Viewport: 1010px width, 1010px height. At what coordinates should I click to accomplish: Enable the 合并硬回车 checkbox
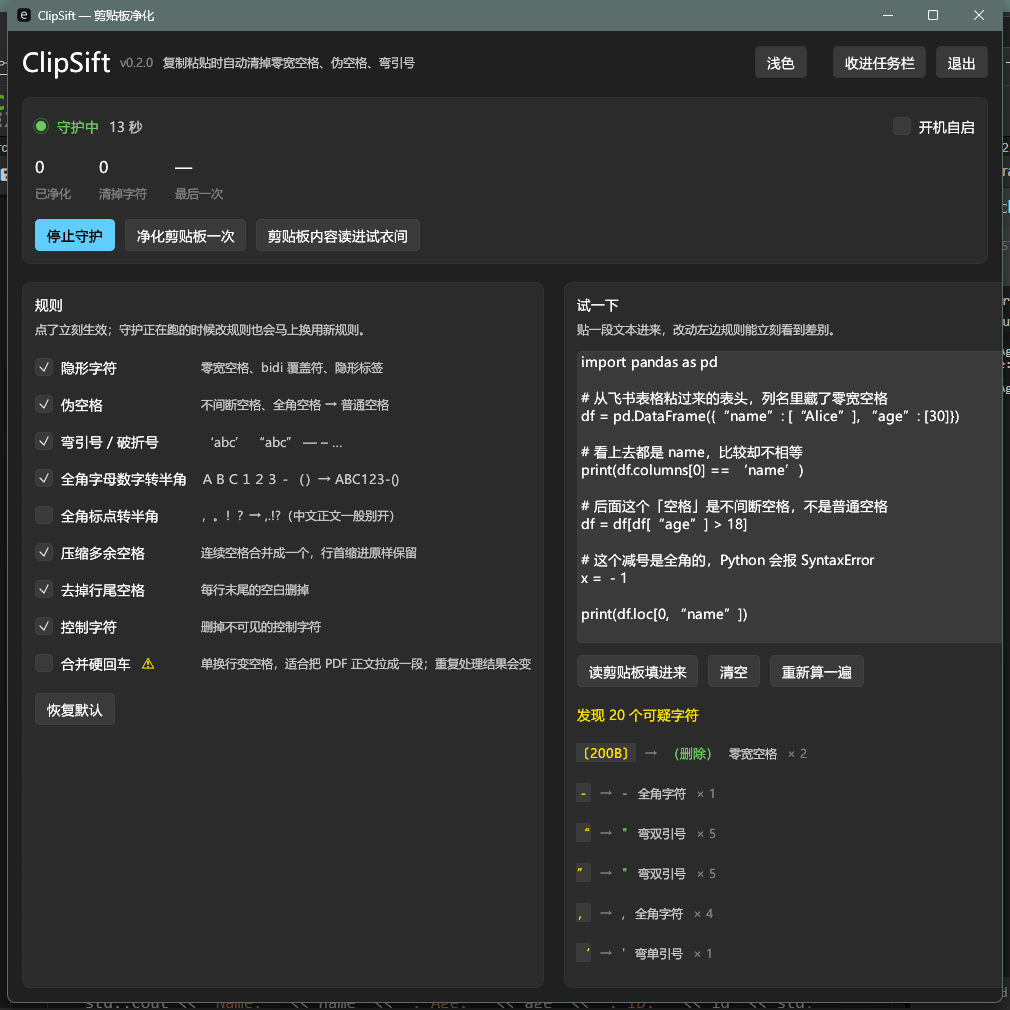(44, 663)
